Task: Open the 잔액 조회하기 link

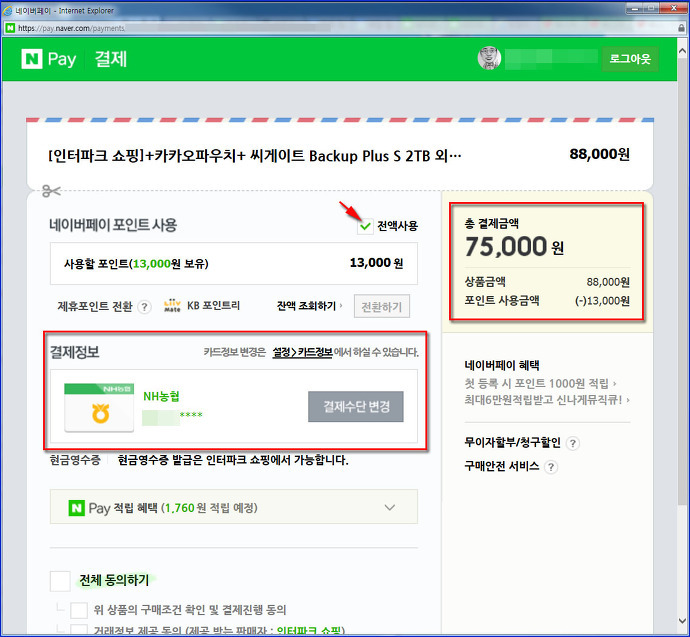Action: (x=309, y=306)
